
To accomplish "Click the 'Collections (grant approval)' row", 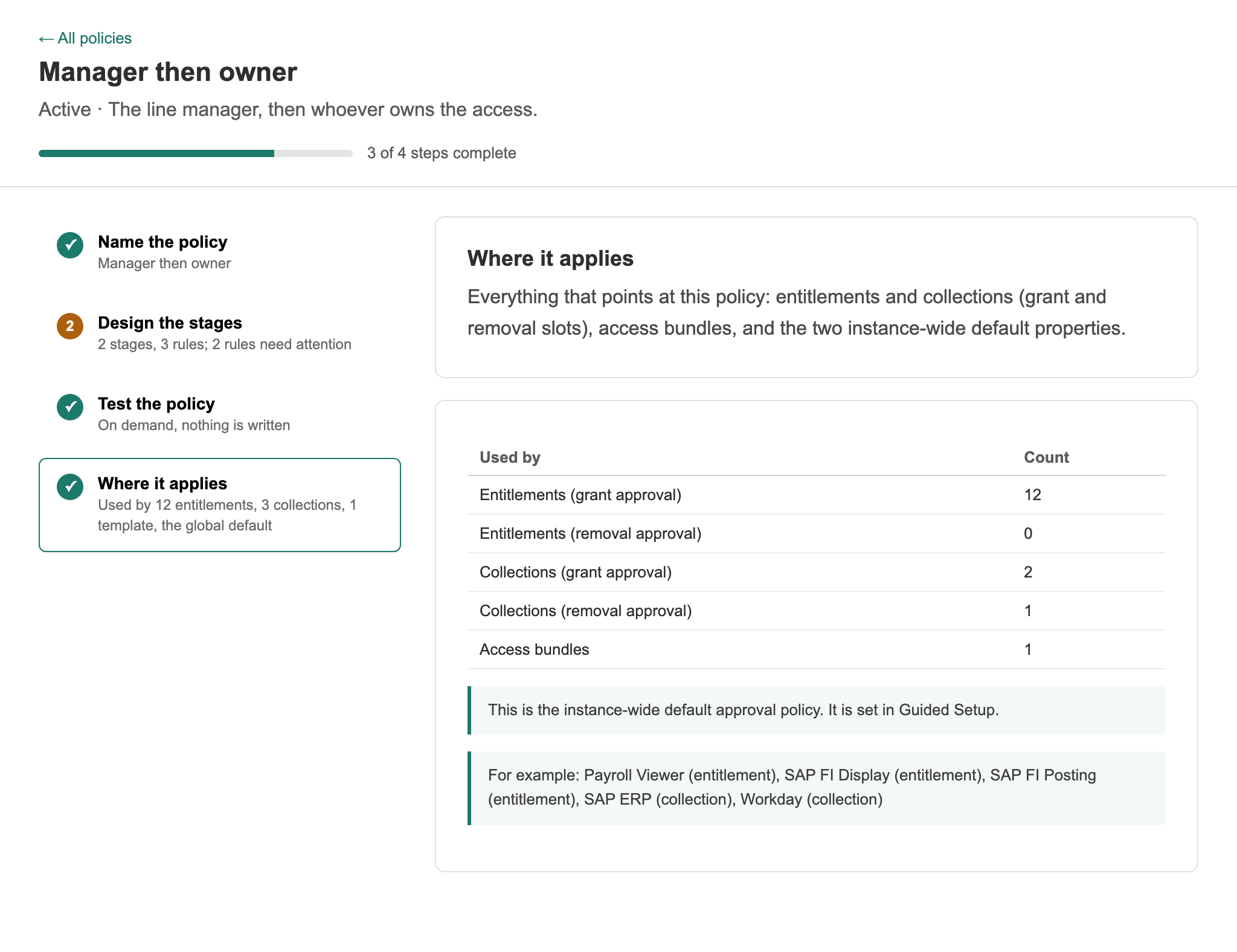I will pyautogui.click(x=817, y=572).
